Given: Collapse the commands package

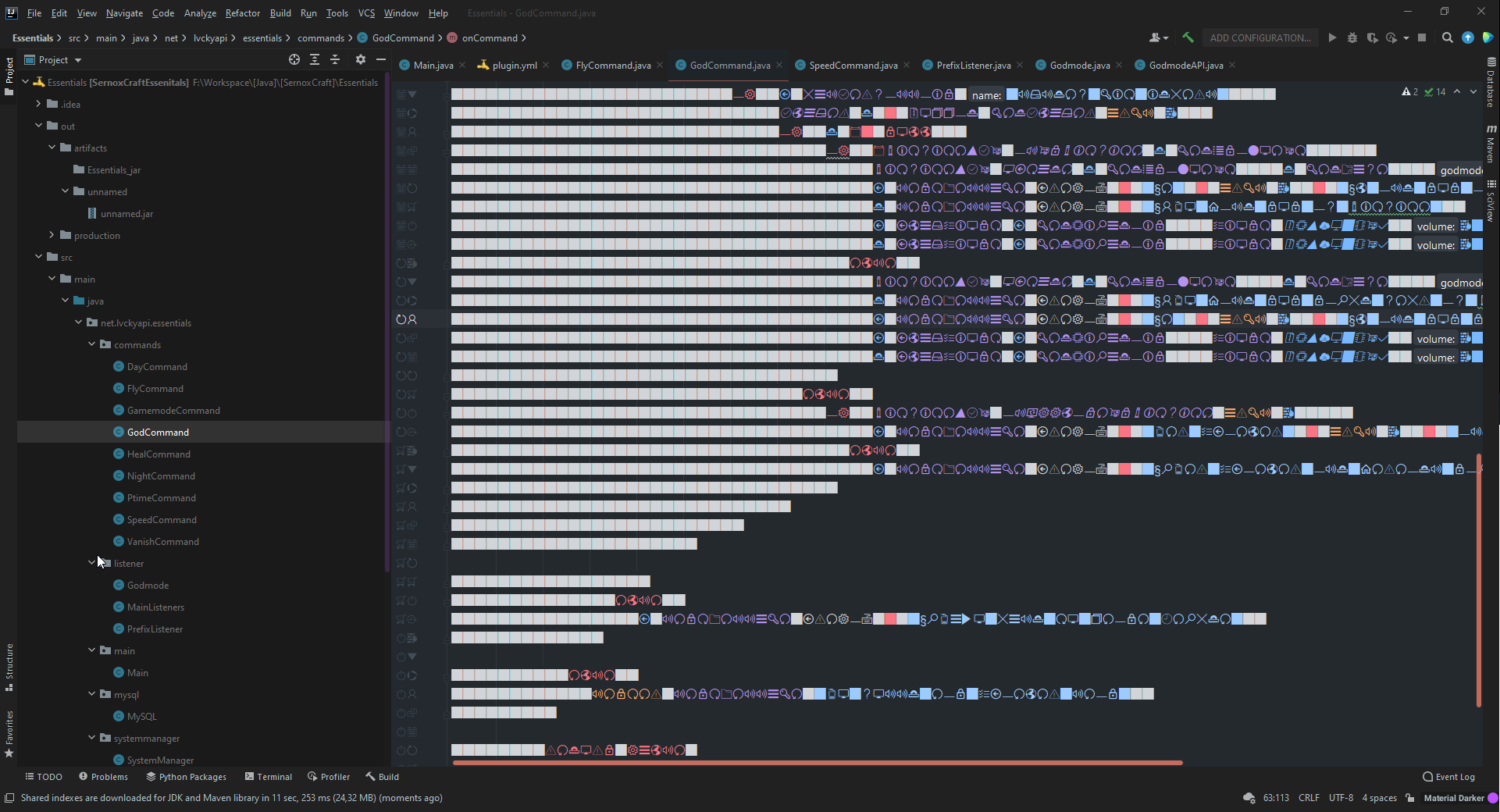Looking at the screenshot, I should 92,344.
